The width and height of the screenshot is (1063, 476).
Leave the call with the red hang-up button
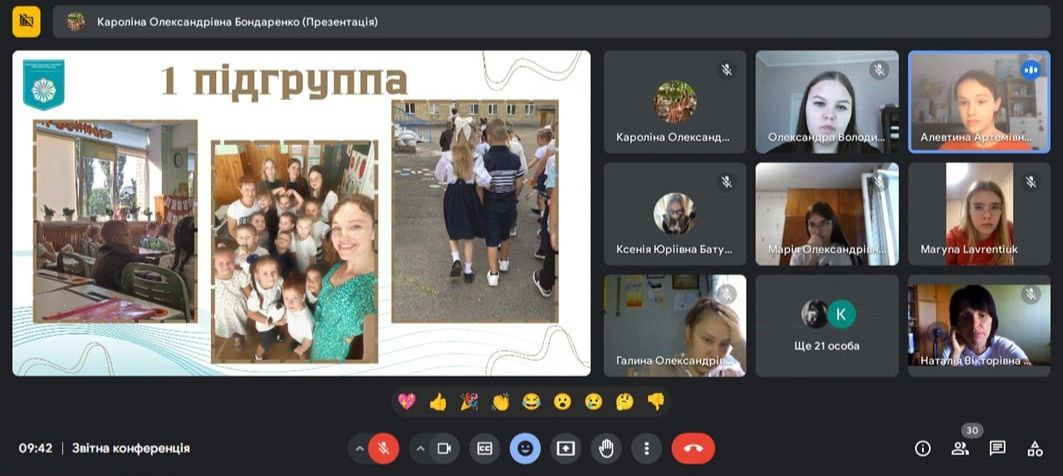693,448
